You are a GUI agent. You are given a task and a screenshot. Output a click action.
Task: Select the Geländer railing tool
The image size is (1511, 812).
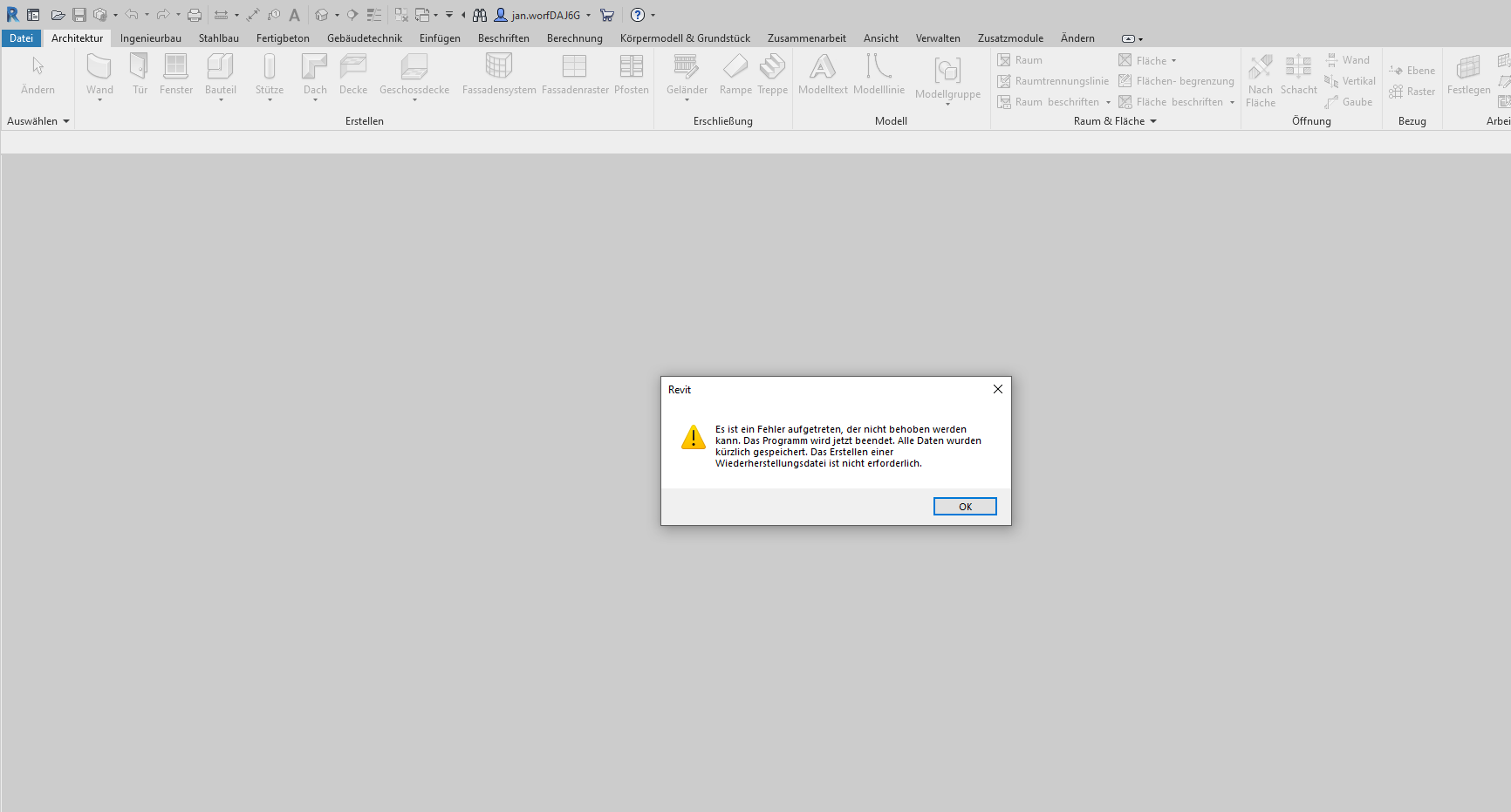[687, 76]
